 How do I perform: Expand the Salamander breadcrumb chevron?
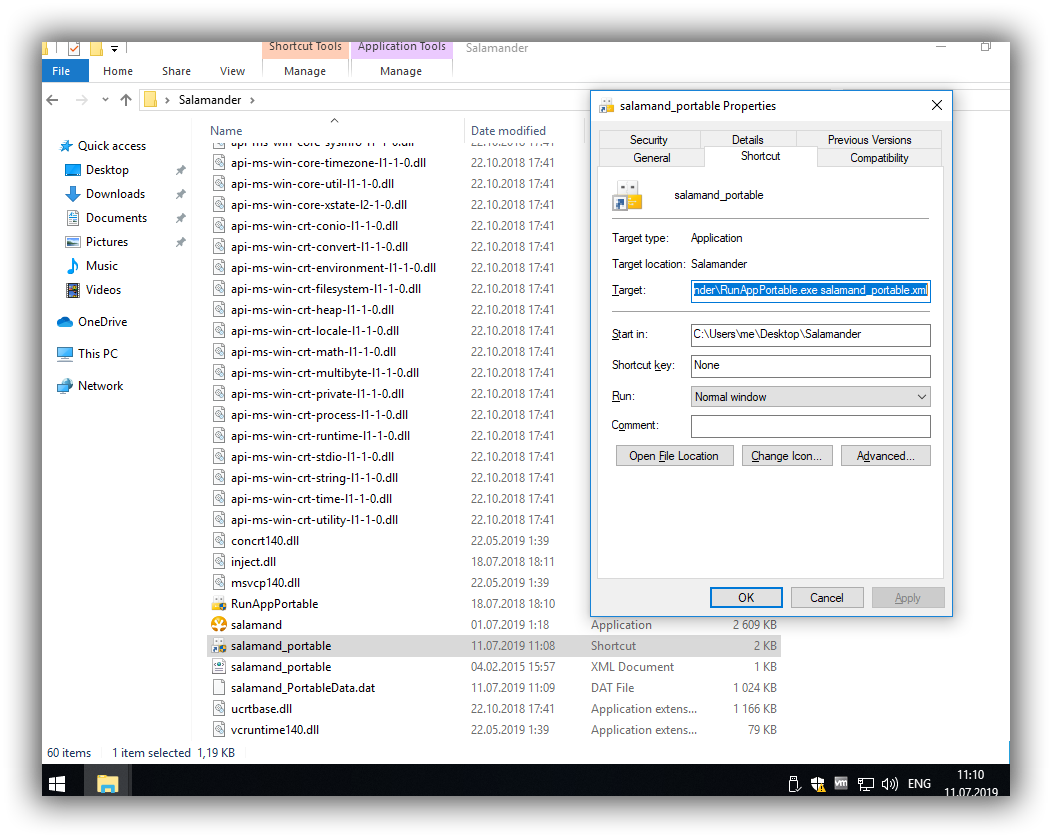coord(252,100)
